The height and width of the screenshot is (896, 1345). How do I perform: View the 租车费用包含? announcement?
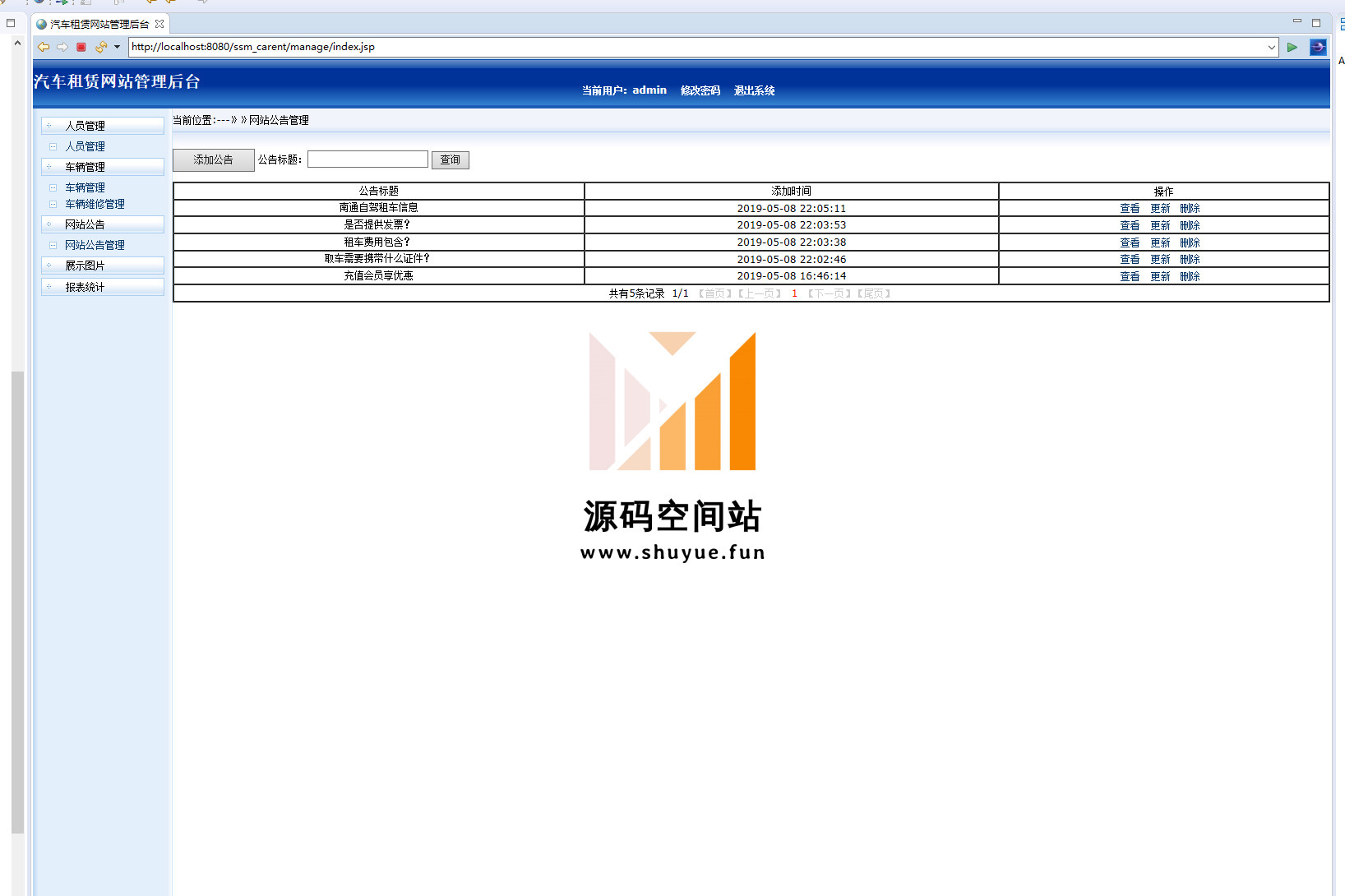click(1130, 242)
